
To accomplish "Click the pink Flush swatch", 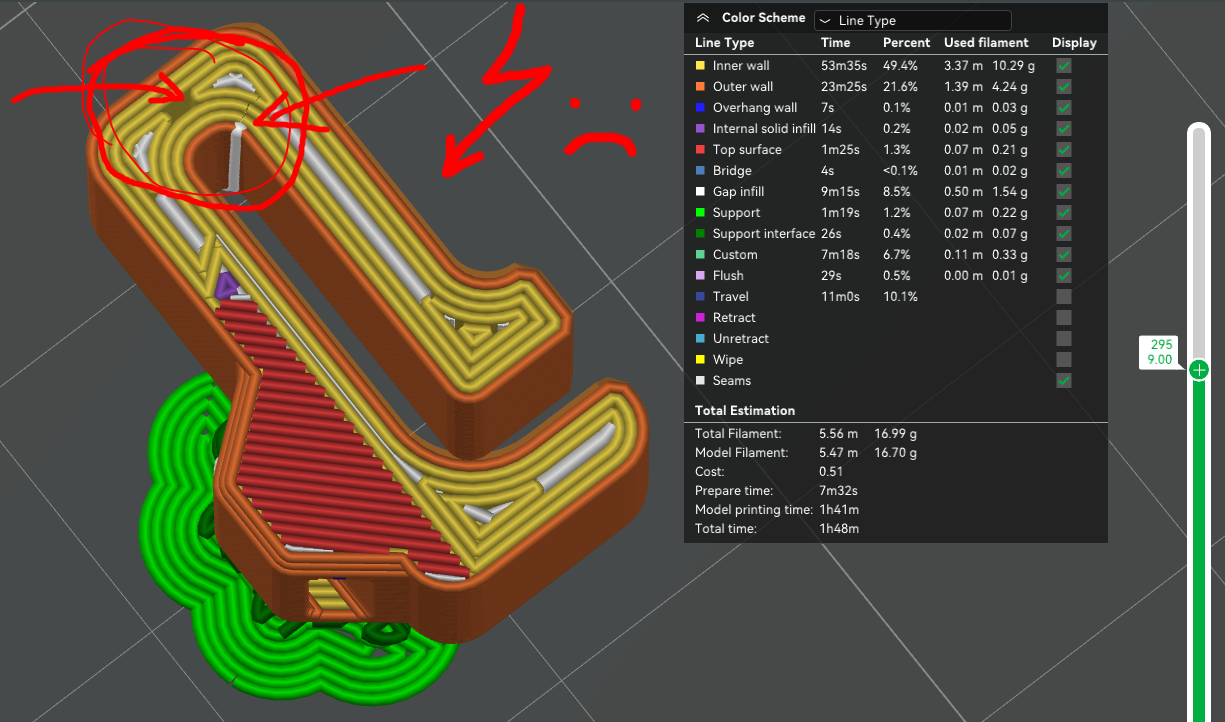I will (701, 276).
